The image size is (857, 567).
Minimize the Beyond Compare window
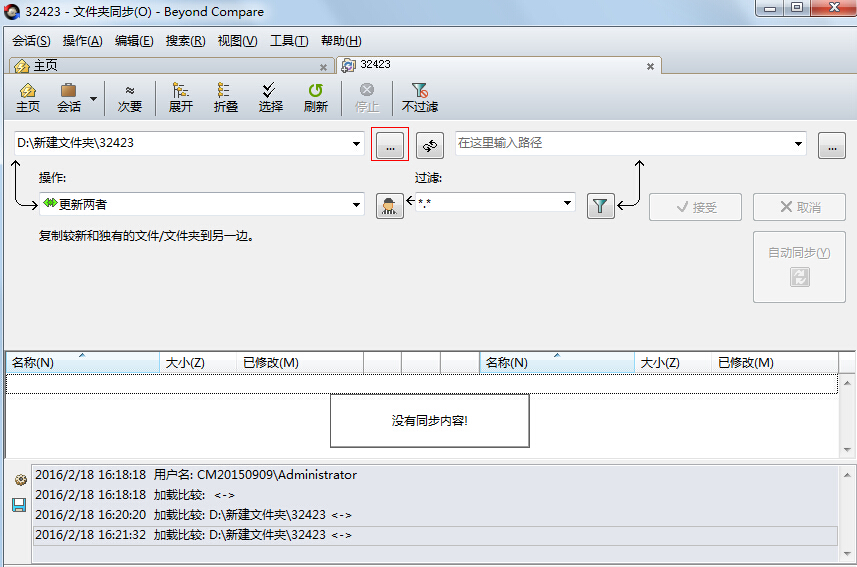click(x=770, y=8)
